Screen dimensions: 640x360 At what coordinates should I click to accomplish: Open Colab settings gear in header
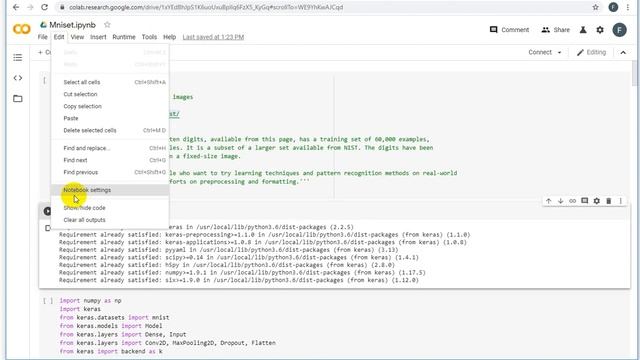(x=600, y=30)
